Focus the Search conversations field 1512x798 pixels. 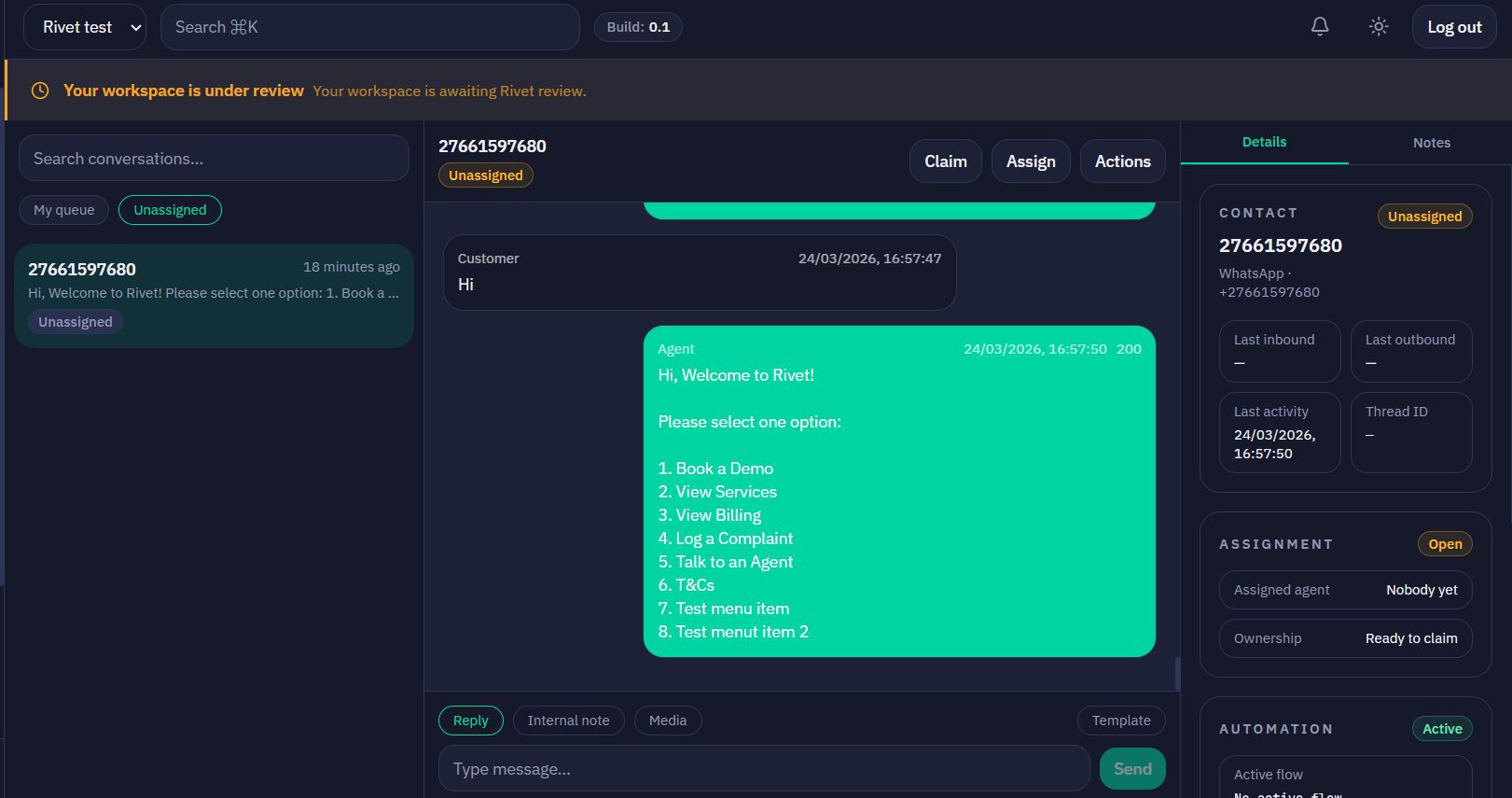tap(214, 159)
